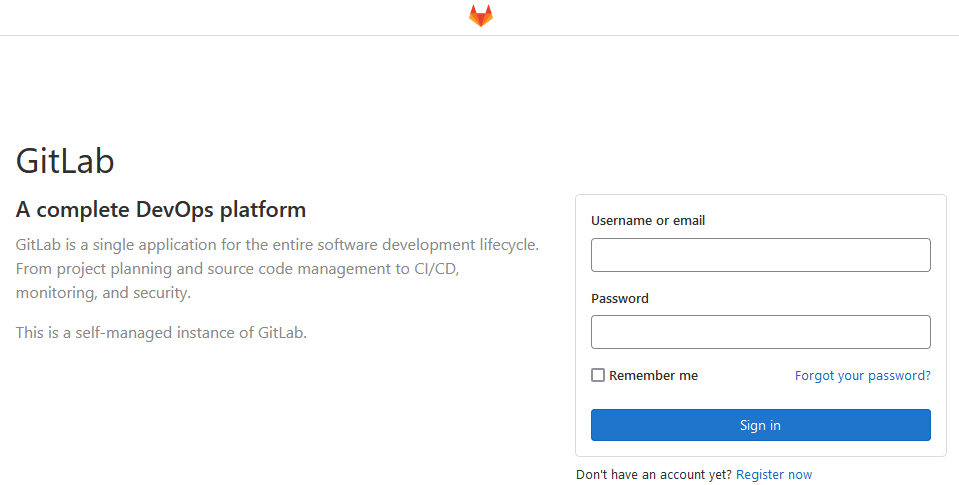
Task: Open the Register now link
Action: click(x=774, y=475)
